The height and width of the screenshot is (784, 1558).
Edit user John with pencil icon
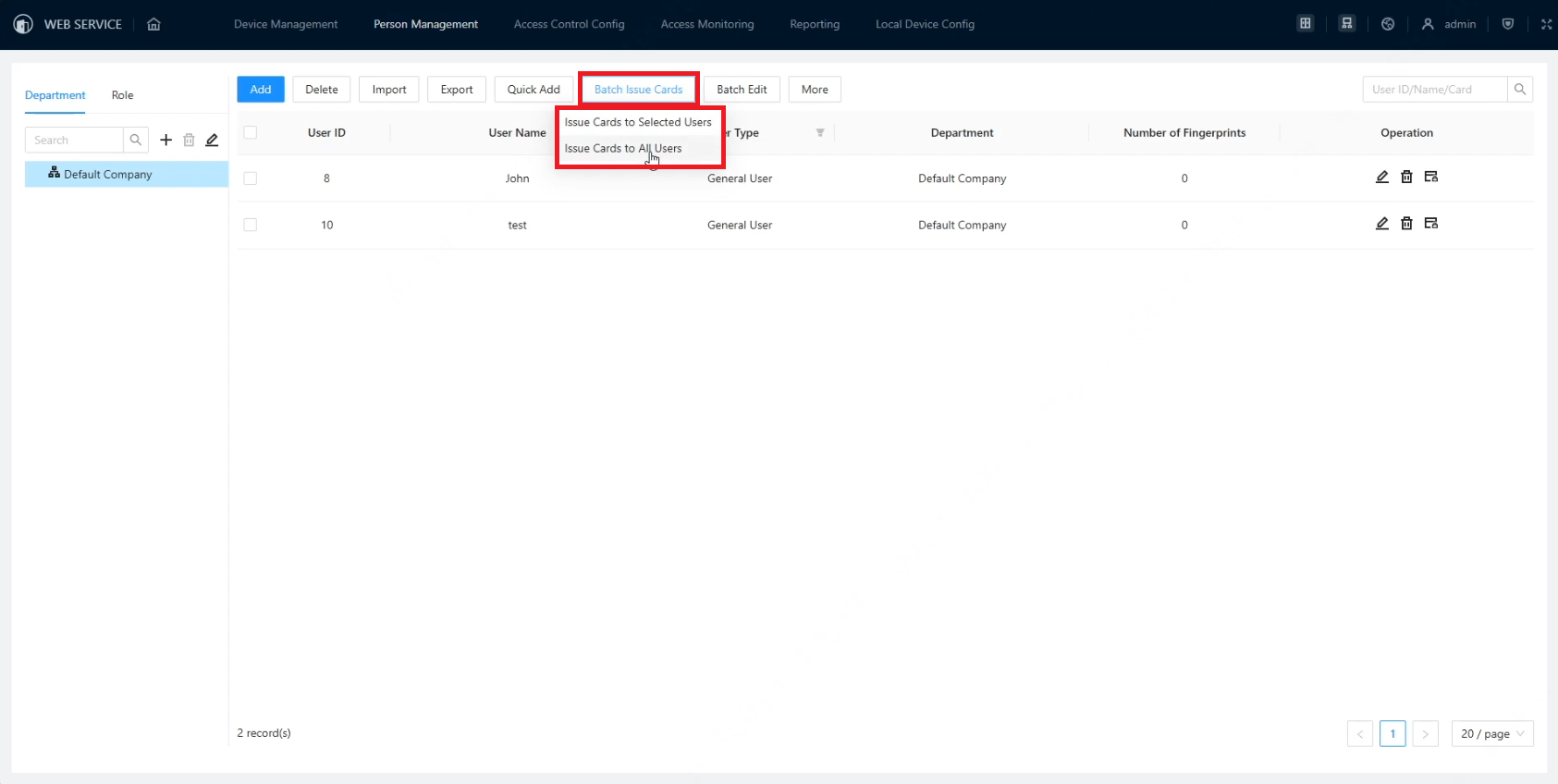pyautogui.click(x=1382, y=177)
